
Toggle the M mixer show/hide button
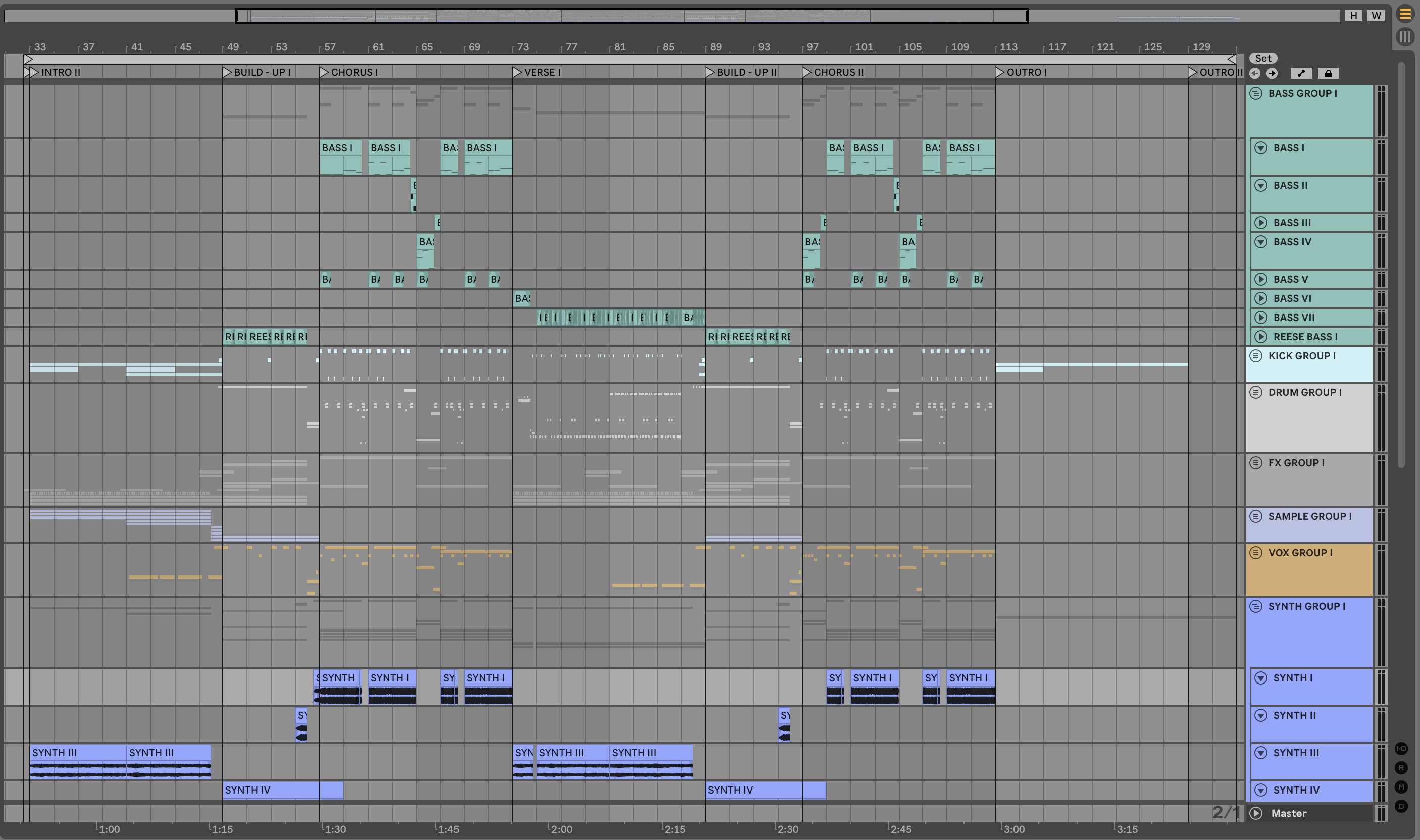1401,787
